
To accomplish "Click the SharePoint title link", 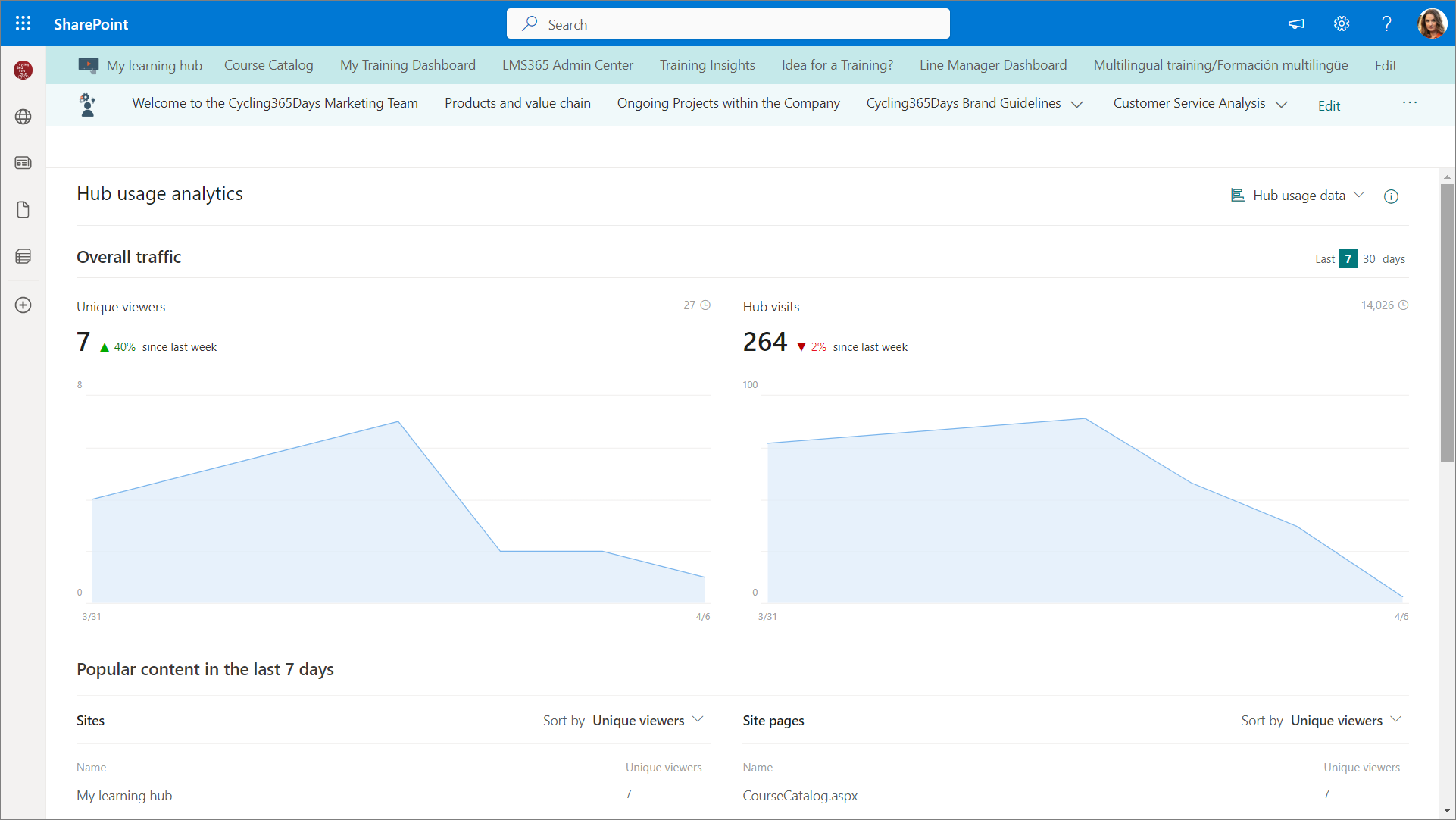I will (91, 24).
